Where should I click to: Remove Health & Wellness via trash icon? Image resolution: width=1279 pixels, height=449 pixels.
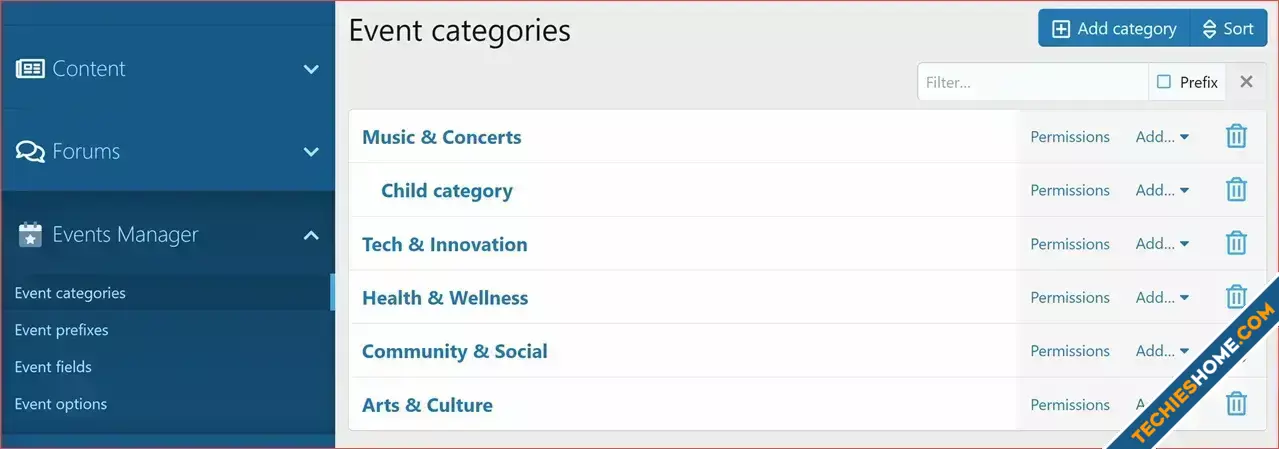(x=1236, y=297)
